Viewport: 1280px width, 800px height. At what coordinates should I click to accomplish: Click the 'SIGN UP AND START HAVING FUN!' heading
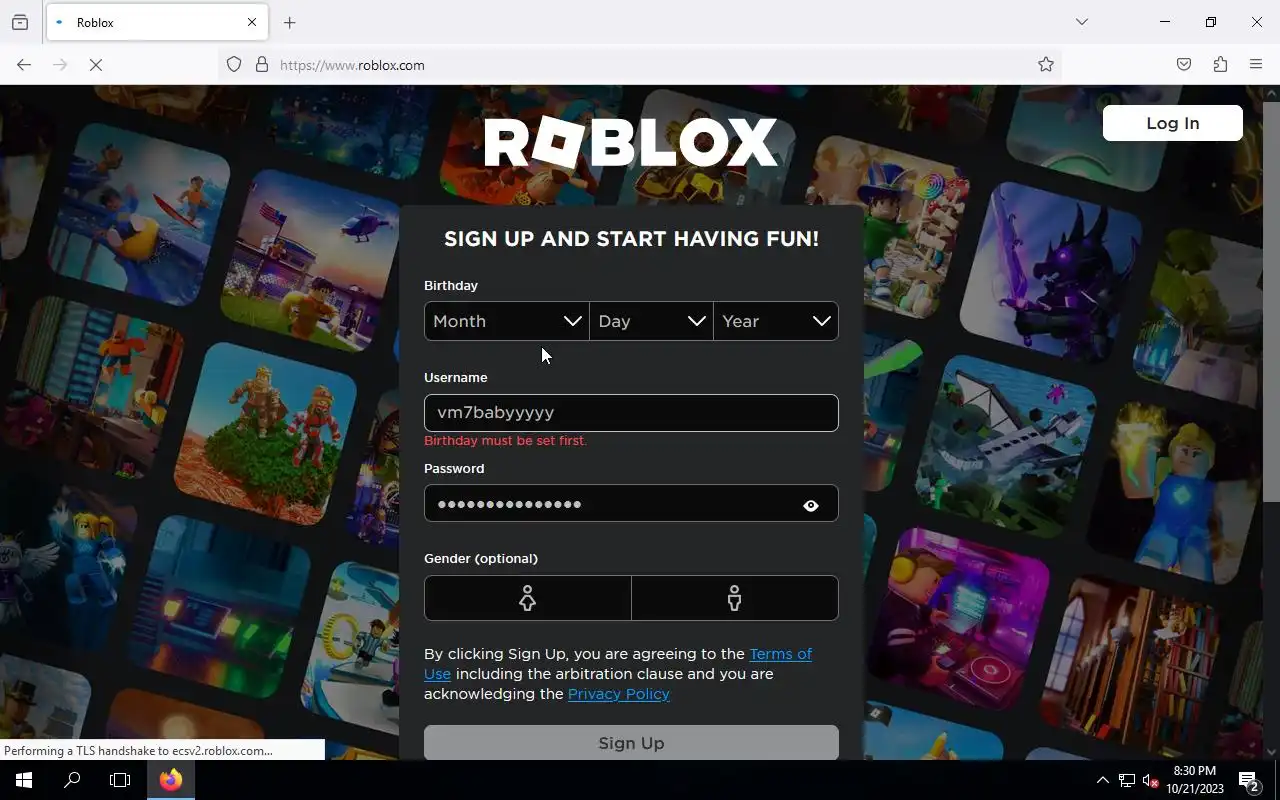631,238
